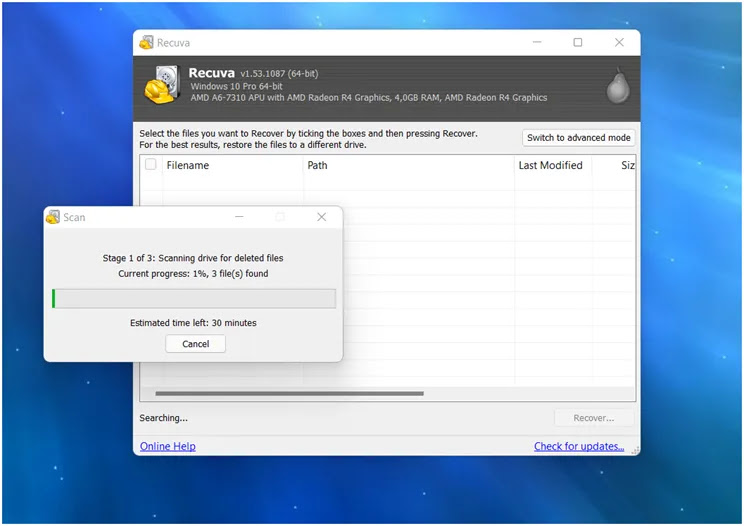Minimize the Recuva main window
Image resolution: width=744 pixels, height=526 pixels.
537,42
